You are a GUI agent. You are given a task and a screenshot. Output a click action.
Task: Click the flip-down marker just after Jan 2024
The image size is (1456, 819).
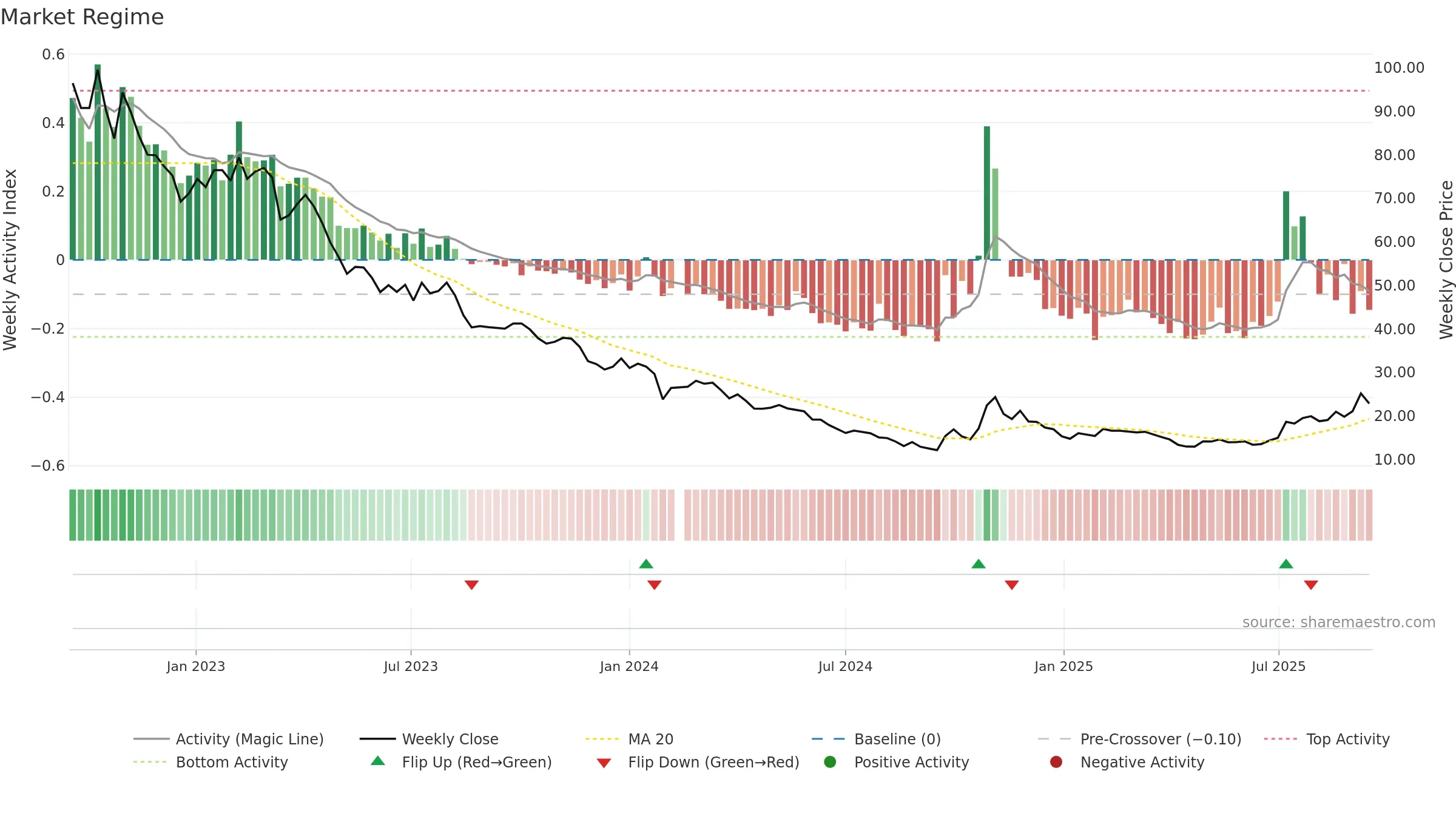coord(654,585)
